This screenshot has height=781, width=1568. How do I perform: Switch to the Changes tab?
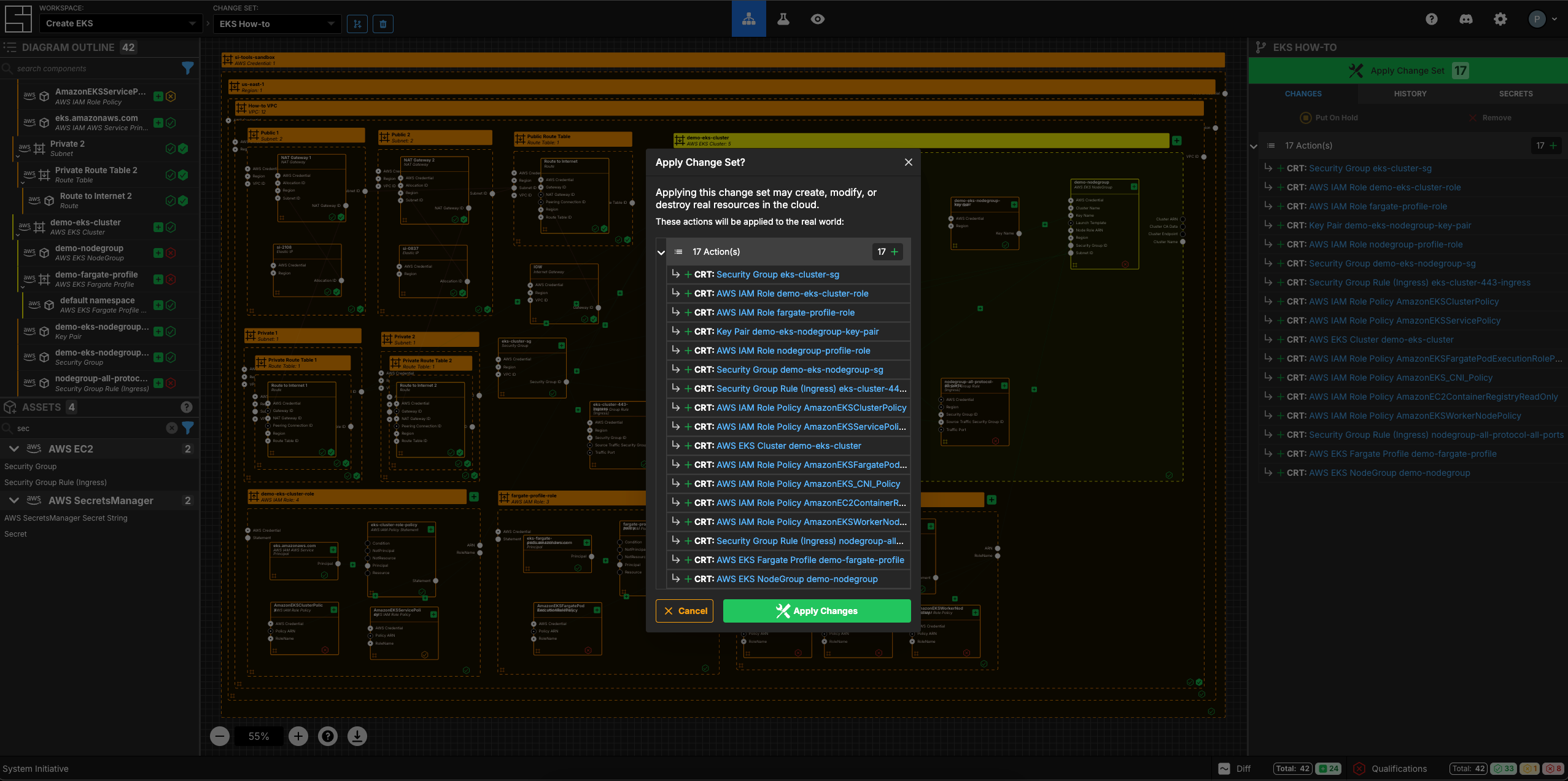tap(1303, 94)
